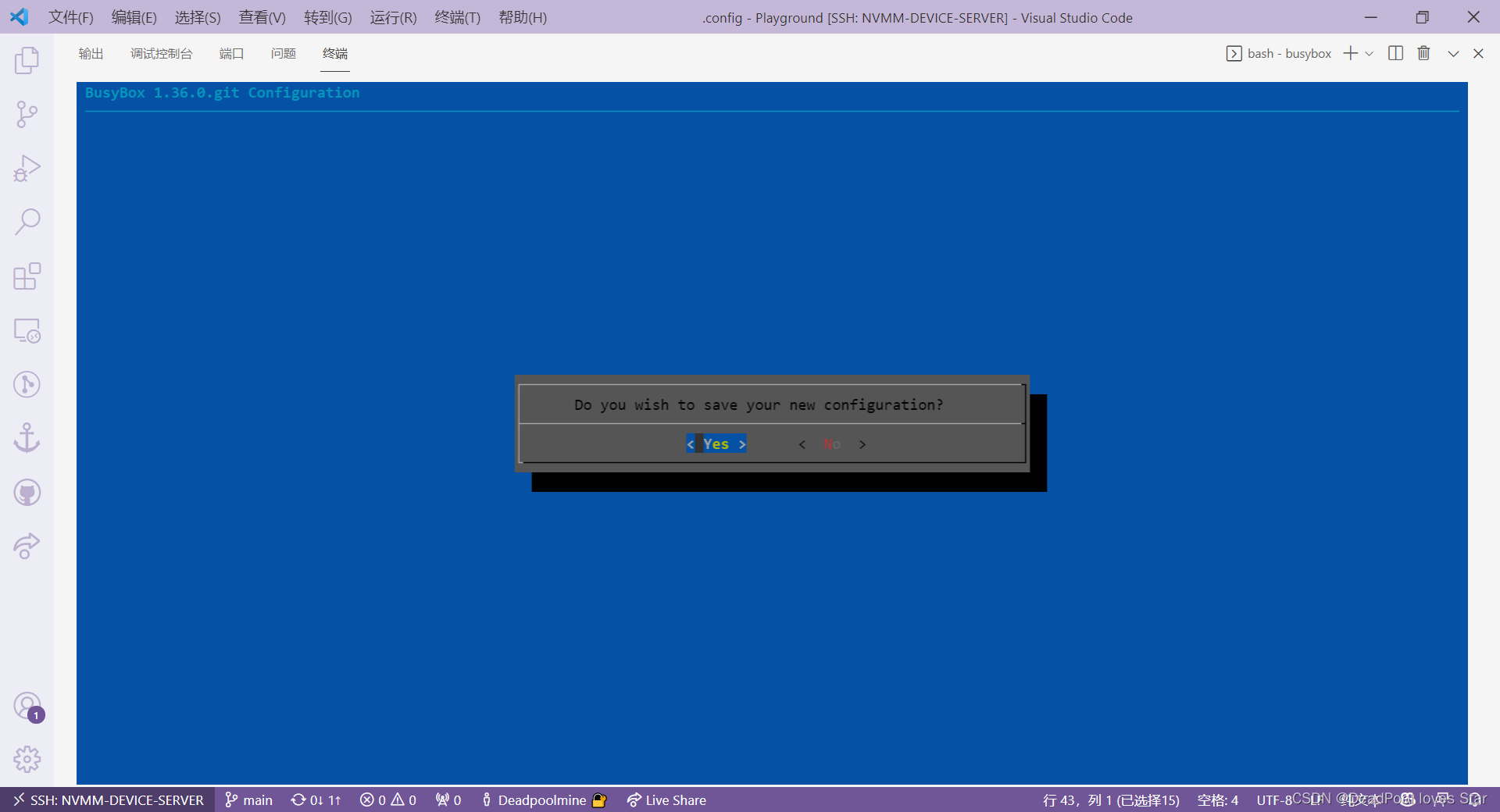The image size is (1500, 812).
Task: Click BusyBox 1.36.0.git Configuration title text
Action: coord(222,93)
